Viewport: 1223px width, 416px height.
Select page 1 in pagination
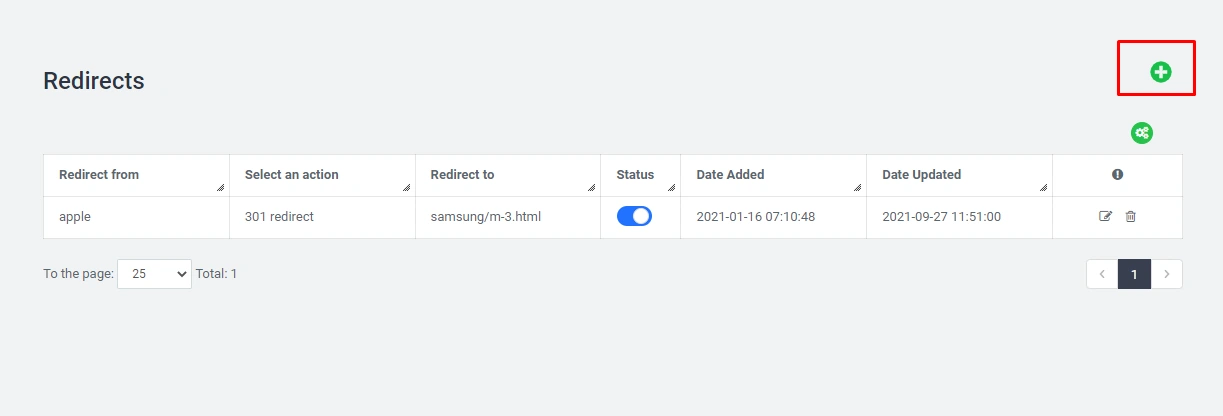click(1134, 274)
